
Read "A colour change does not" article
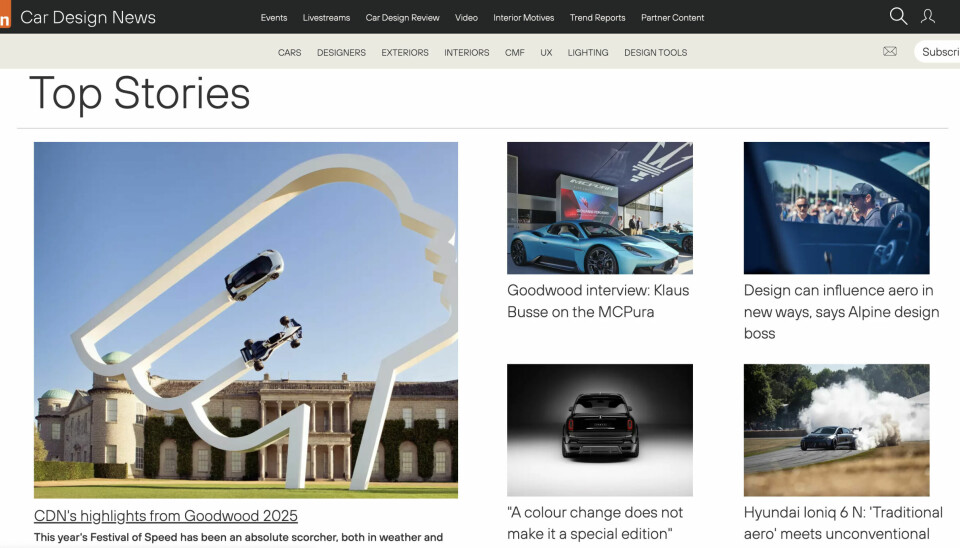coord(594,523)
